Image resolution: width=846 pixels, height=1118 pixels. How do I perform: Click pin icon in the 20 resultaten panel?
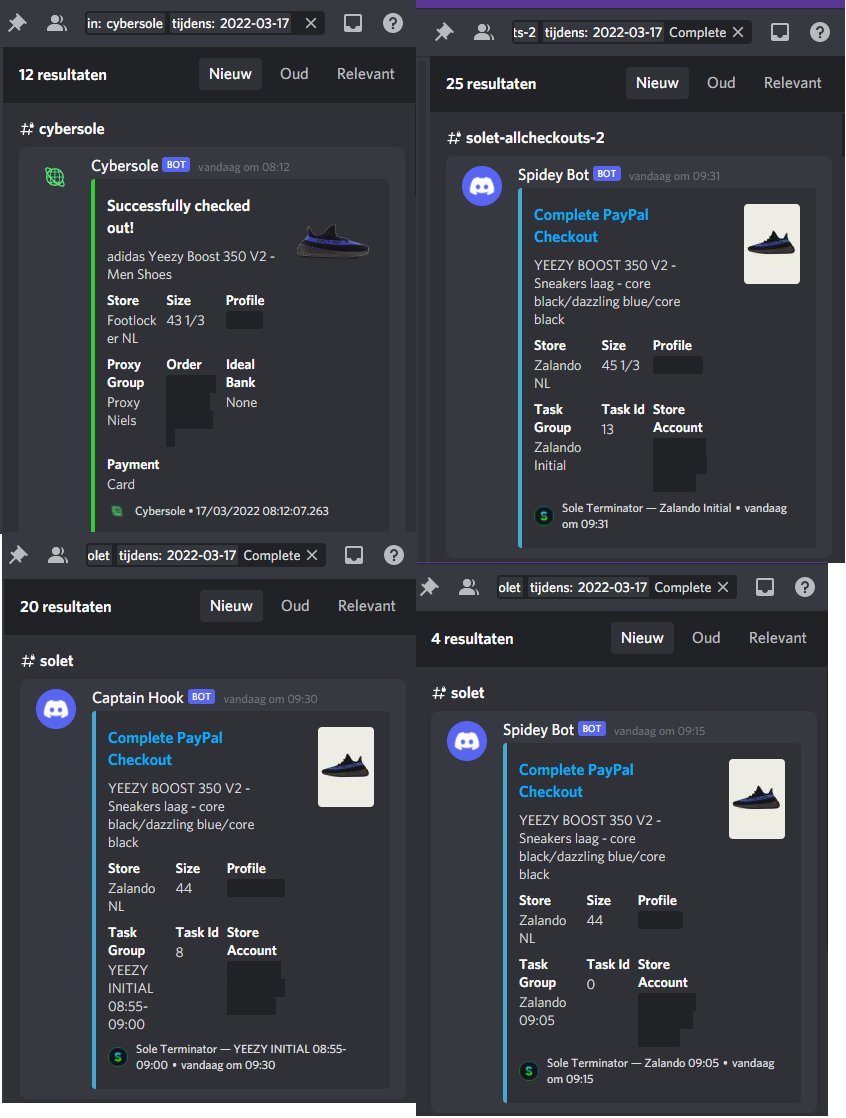[x=18, y=555]
